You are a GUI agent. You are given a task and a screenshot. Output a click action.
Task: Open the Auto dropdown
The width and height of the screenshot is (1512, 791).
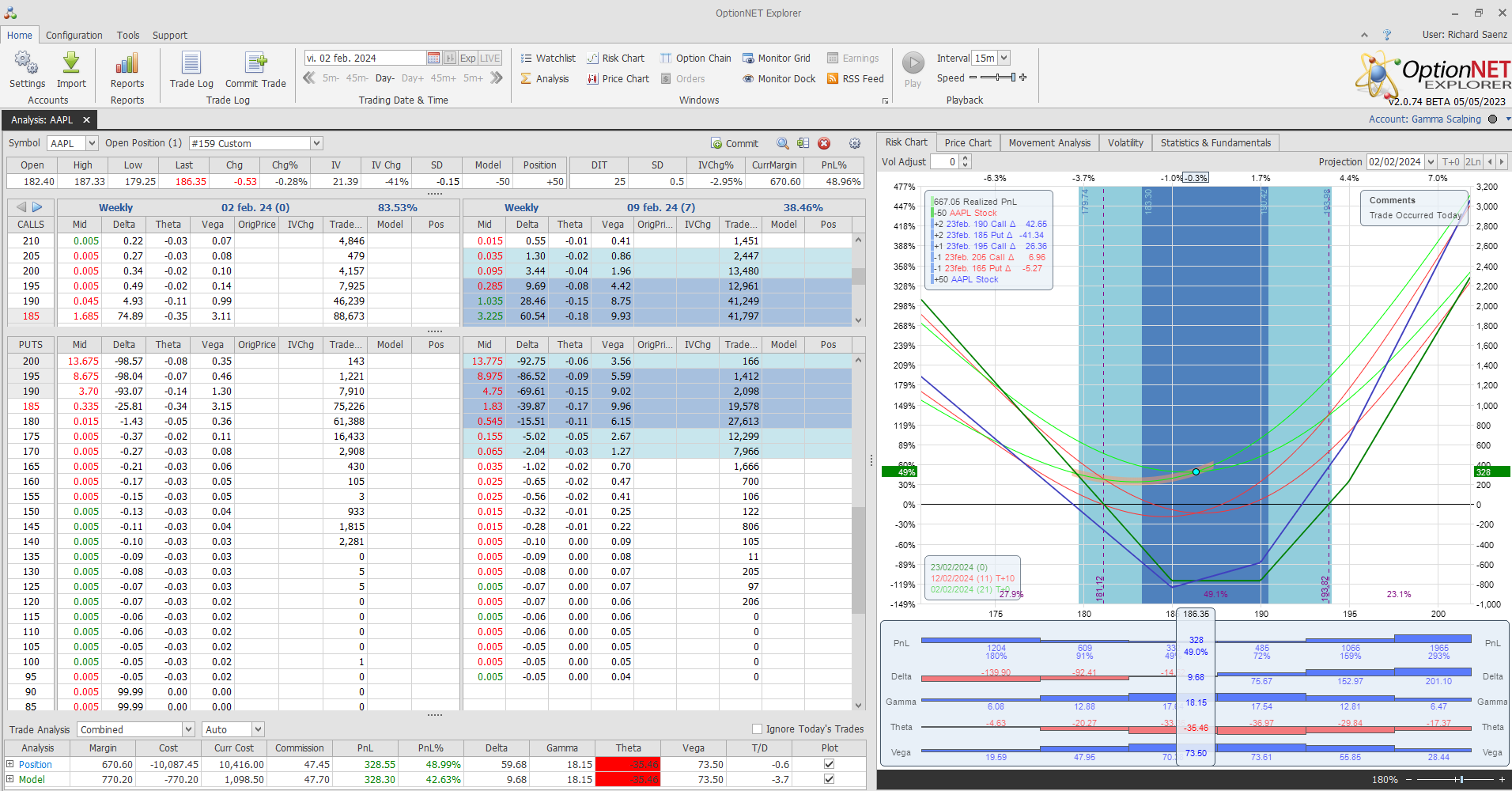pyautogui.click(x=258, y=729)
